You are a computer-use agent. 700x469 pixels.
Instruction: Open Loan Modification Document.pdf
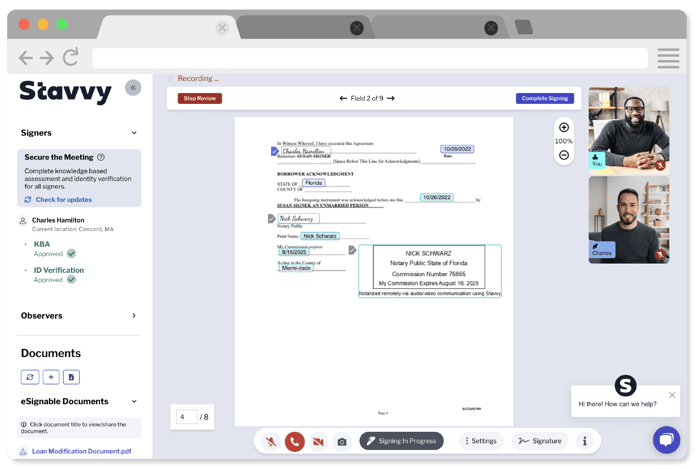tap(81, 451)
